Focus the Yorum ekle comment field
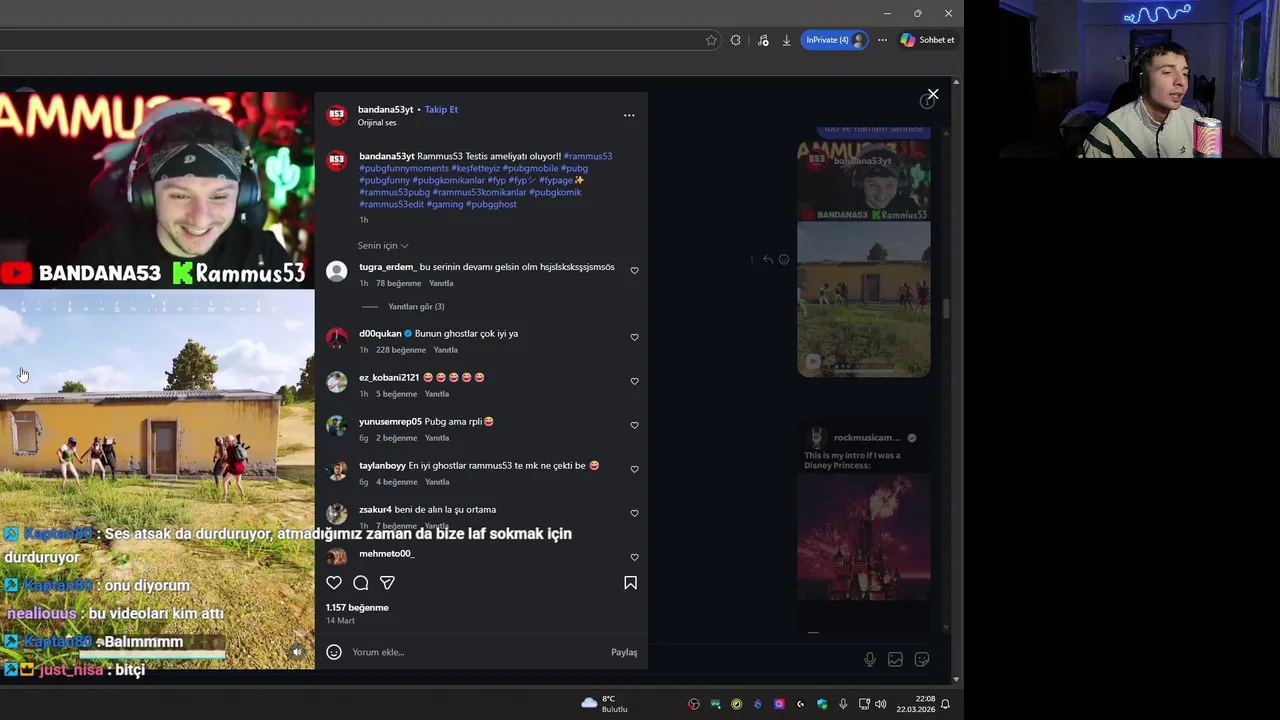The image size is (1280, 720). [x=476, y=652]
